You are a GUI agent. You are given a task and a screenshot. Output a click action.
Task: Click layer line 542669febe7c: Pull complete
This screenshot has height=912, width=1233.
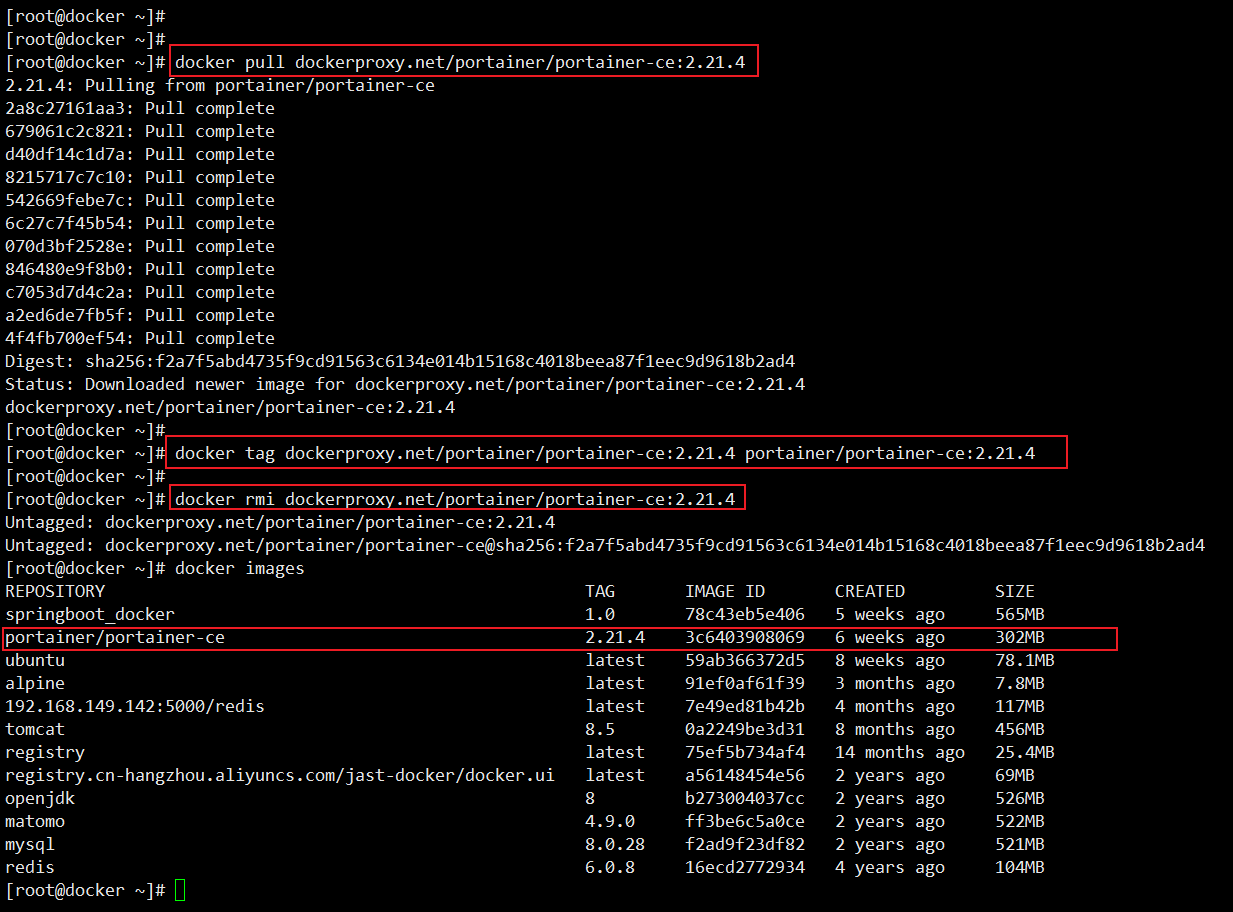click(140, 200)
